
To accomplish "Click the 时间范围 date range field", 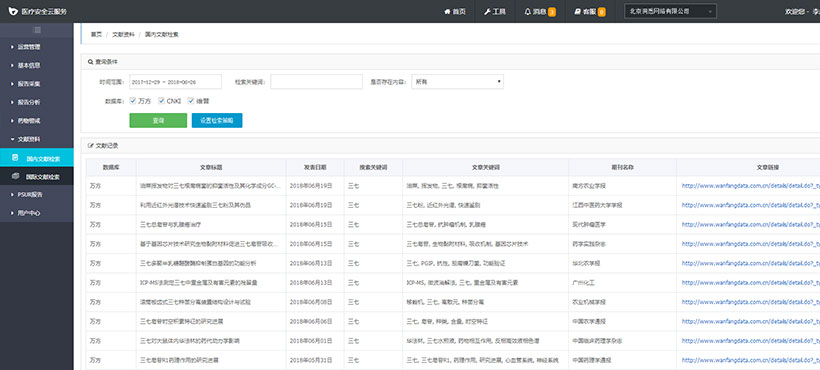I will click(x=175, y=82).
